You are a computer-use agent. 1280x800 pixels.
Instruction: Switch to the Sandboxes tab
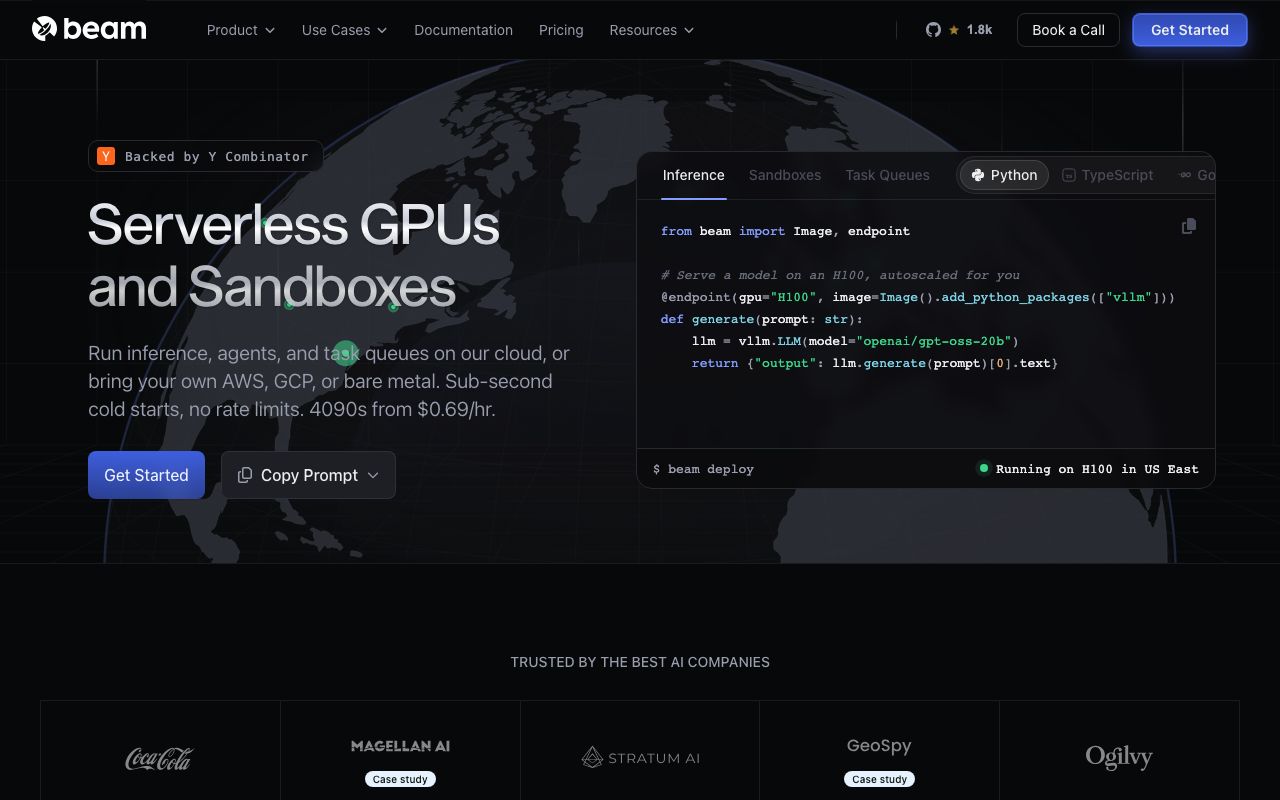pyautogui.click(x=785, y=175)
